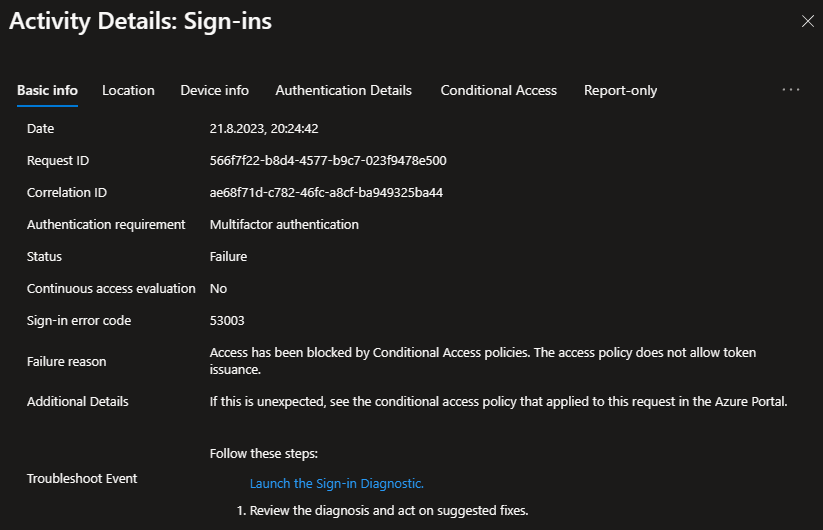Open the Location tab
This screenshot has width=823, height=530.
[128, 90]
